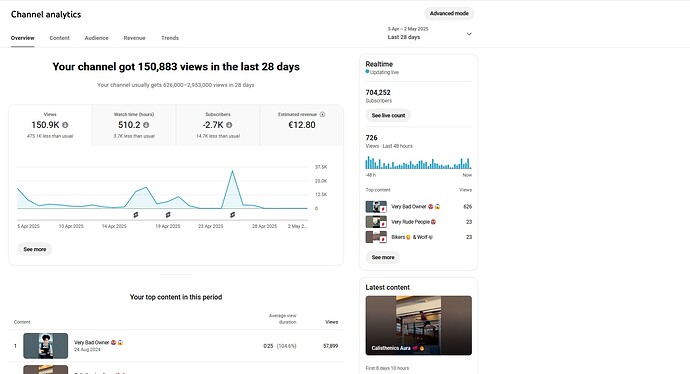Click See live count button
690x374 pixels.
click(388, 115)
